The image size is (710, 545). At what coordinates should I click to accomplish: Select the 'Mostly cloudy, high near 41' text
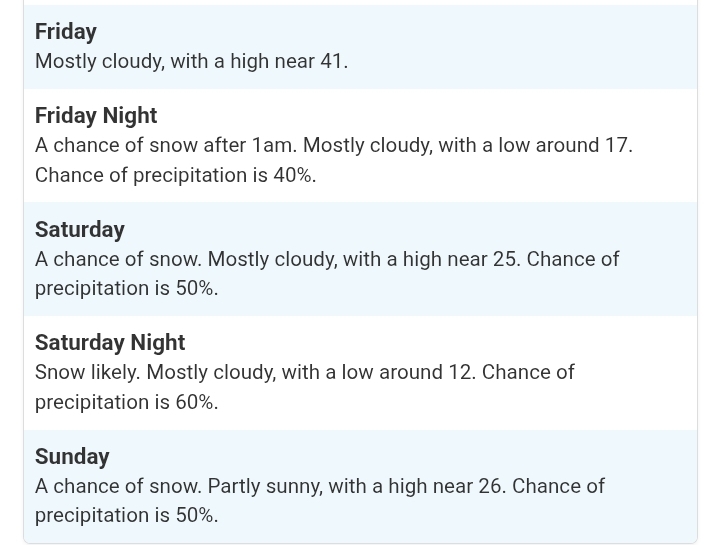(x=191, y=62)
